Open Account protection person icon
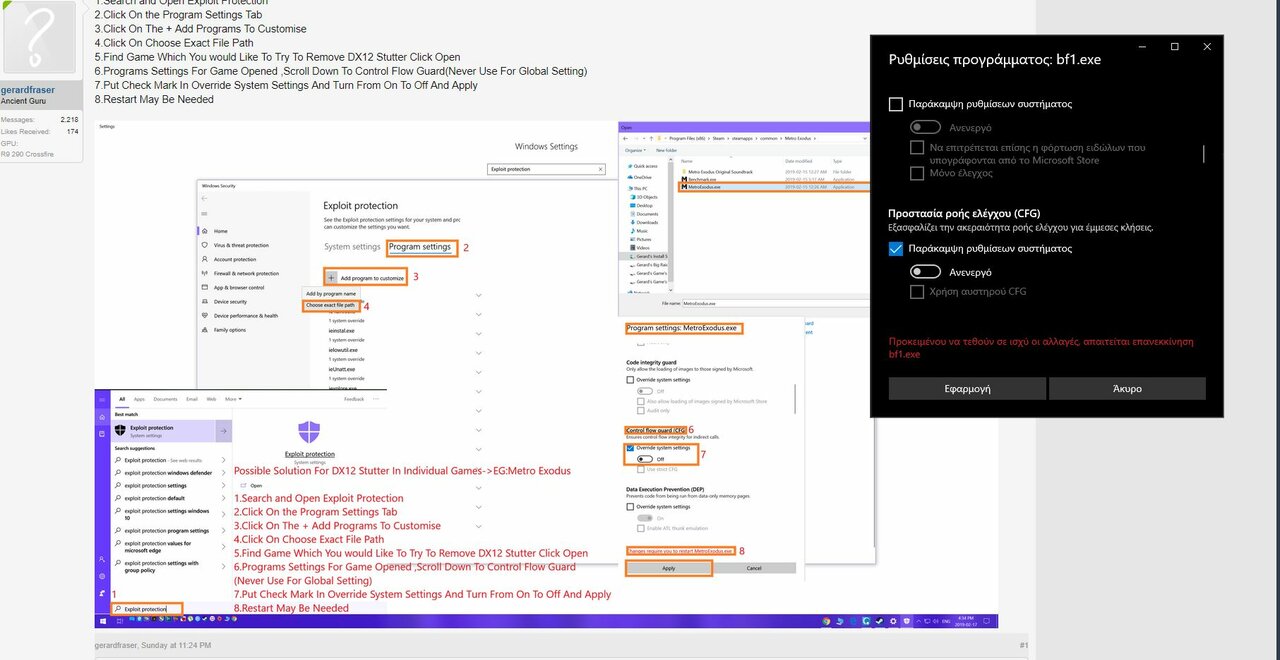Image resolution: width=1280 pixels, height=660 pixels. click(x=205, y=259)
